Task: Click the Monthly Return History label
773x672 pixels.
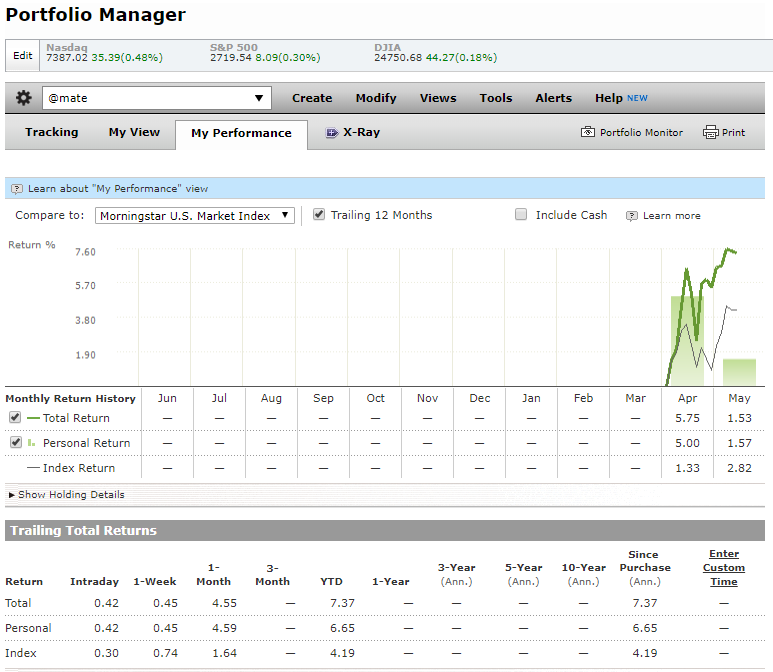Action: [x=70, y=398]
